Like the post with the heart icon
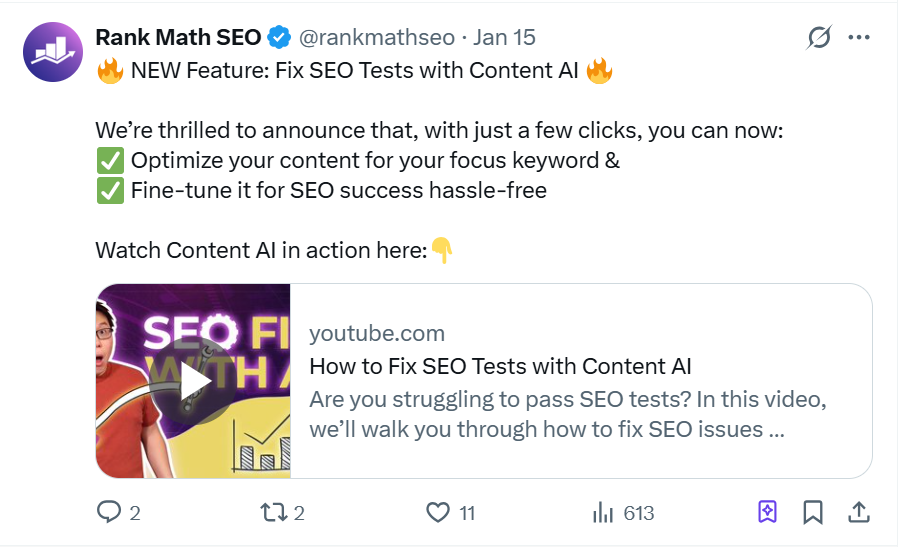Viewport: 902px width, 547px height. pos(438,513)
